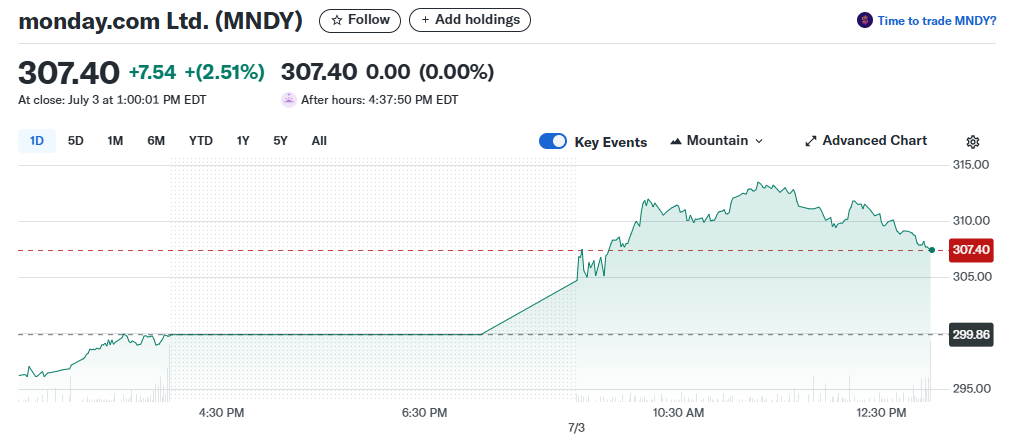Click the 7/3 date label
This screenshot has width=1018, height=447.
(577, 428)
